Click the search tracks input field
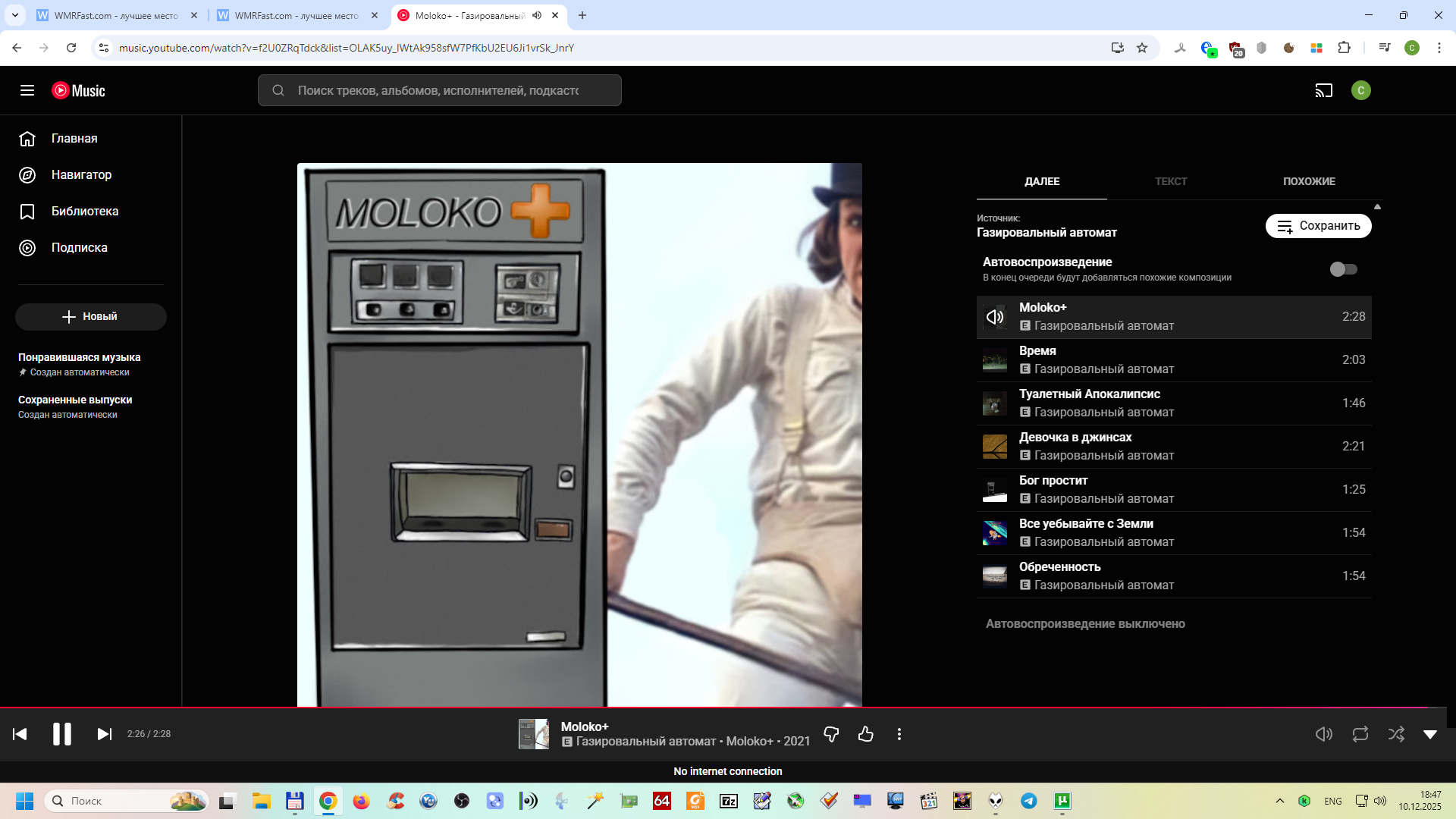Screen dimensions: 1456x819 (x=438, y=91)
